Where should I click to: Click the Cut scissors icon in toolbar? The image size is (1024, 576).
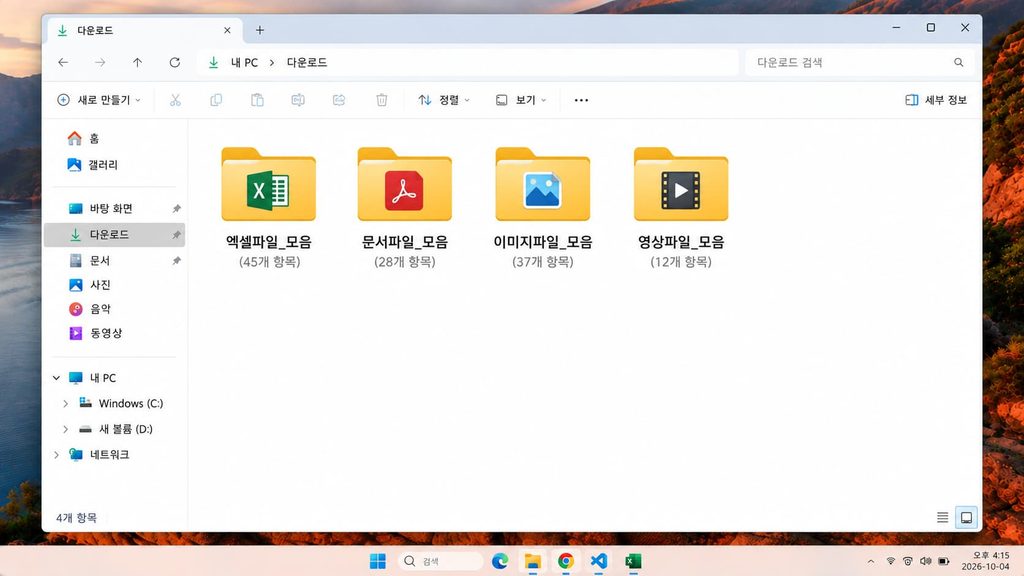pyautogui.click(x=175, y=100)
